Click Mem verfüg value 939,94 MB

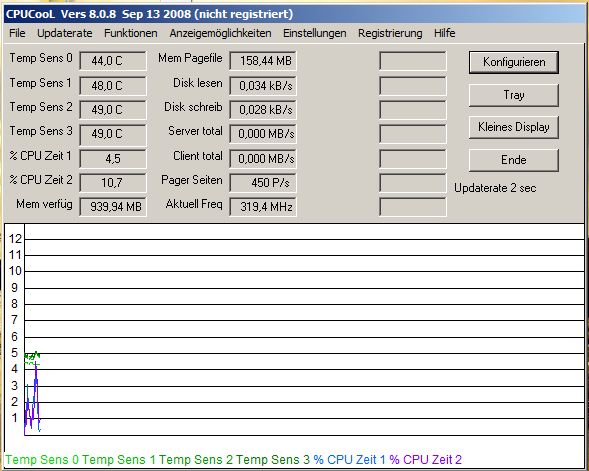(113, 207)
